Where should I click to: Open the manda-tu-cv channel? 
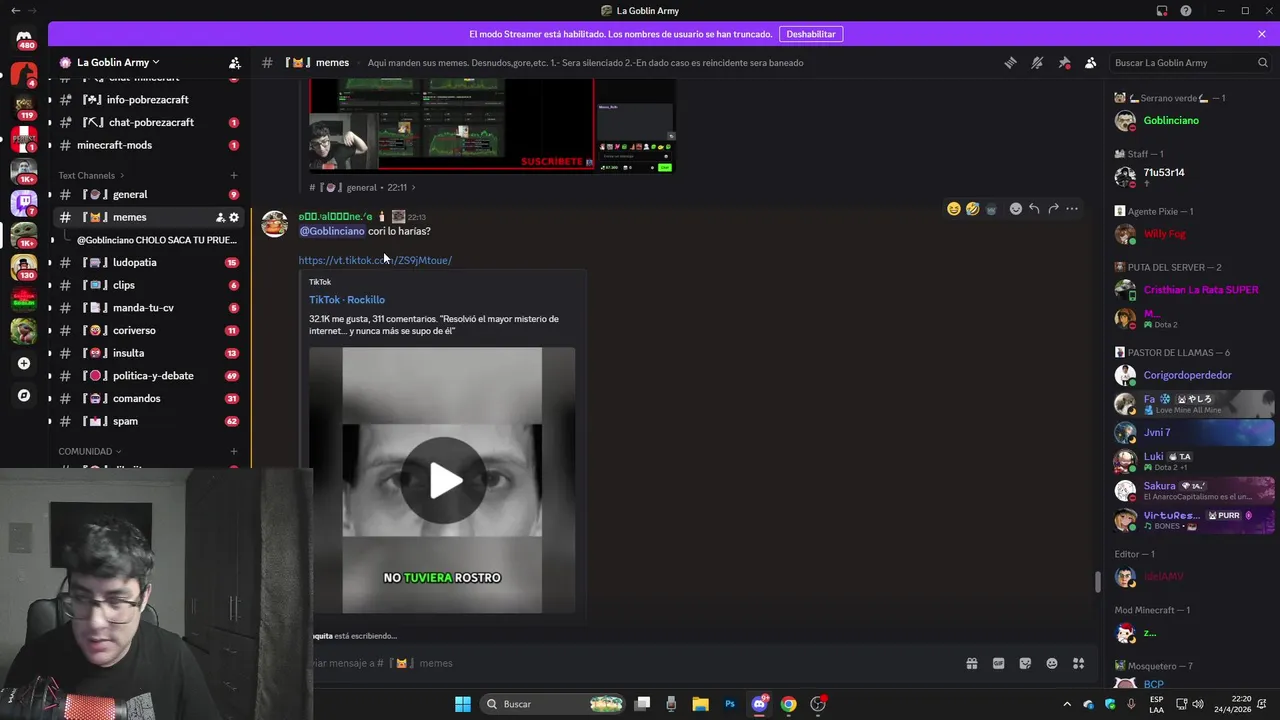[150, 308]
